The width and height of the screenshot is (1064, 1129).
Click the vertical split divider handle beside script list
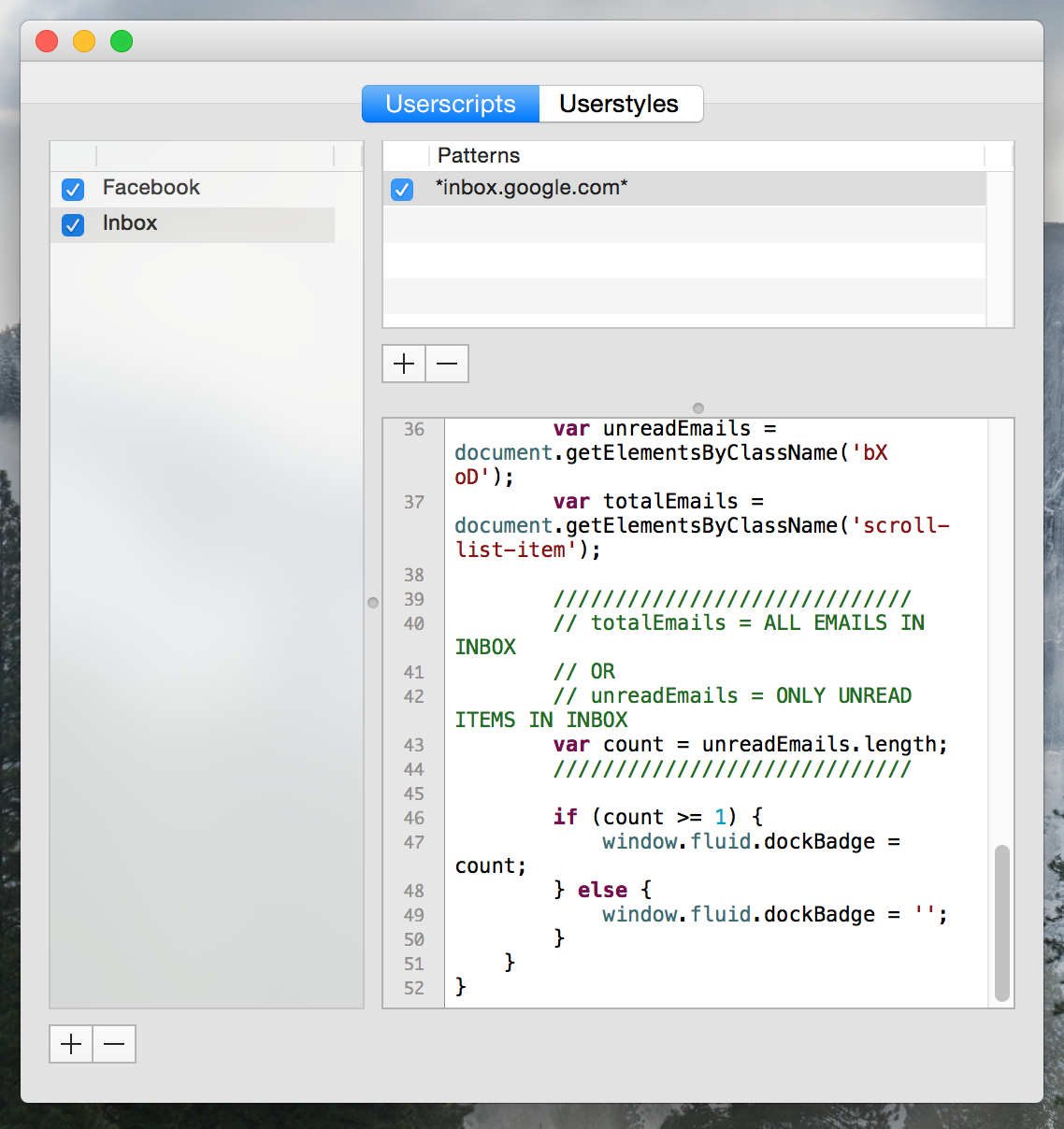tap(373, 603)
